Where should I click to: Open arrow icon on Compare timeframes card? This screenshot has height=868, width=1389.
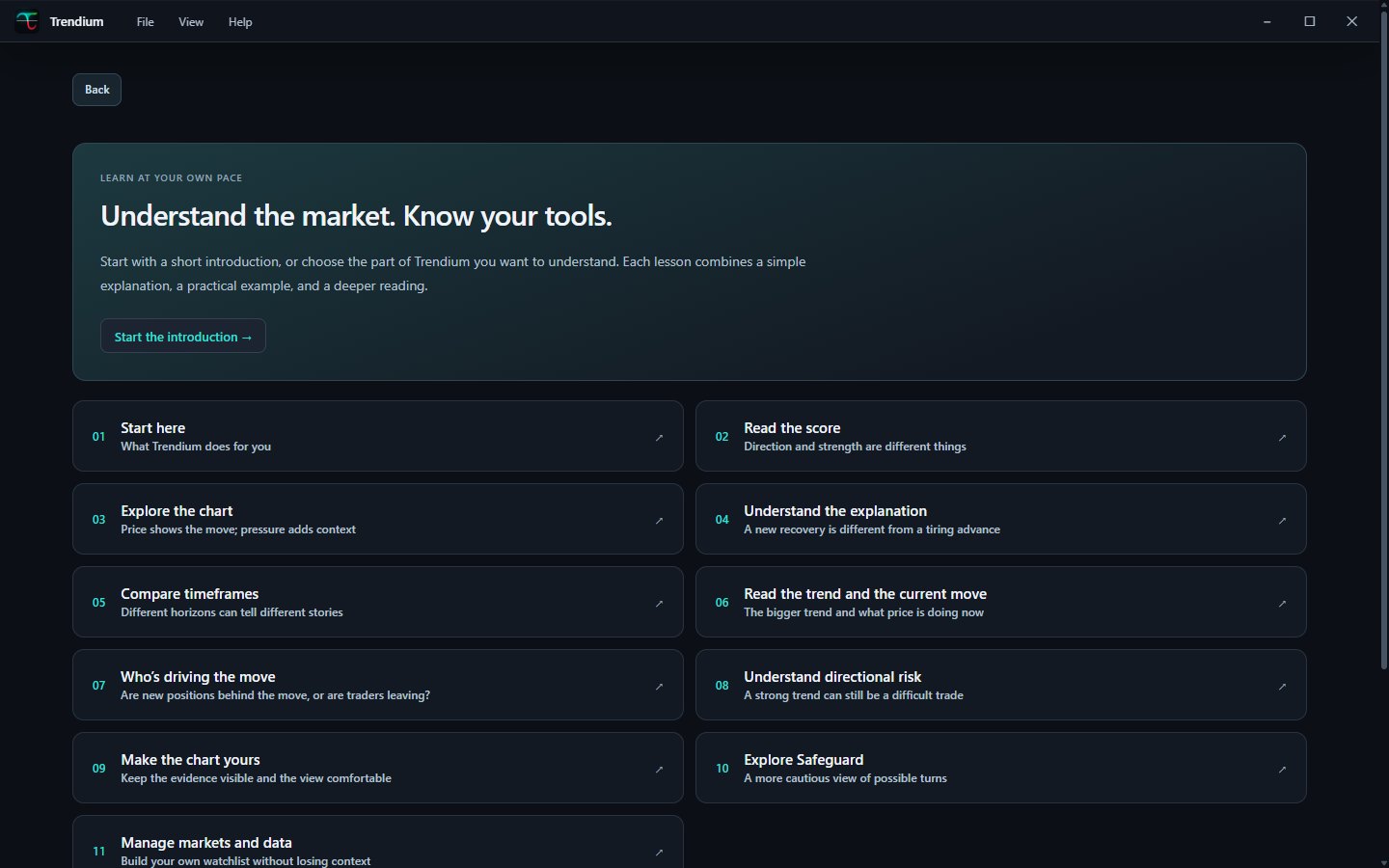(659, 604)
